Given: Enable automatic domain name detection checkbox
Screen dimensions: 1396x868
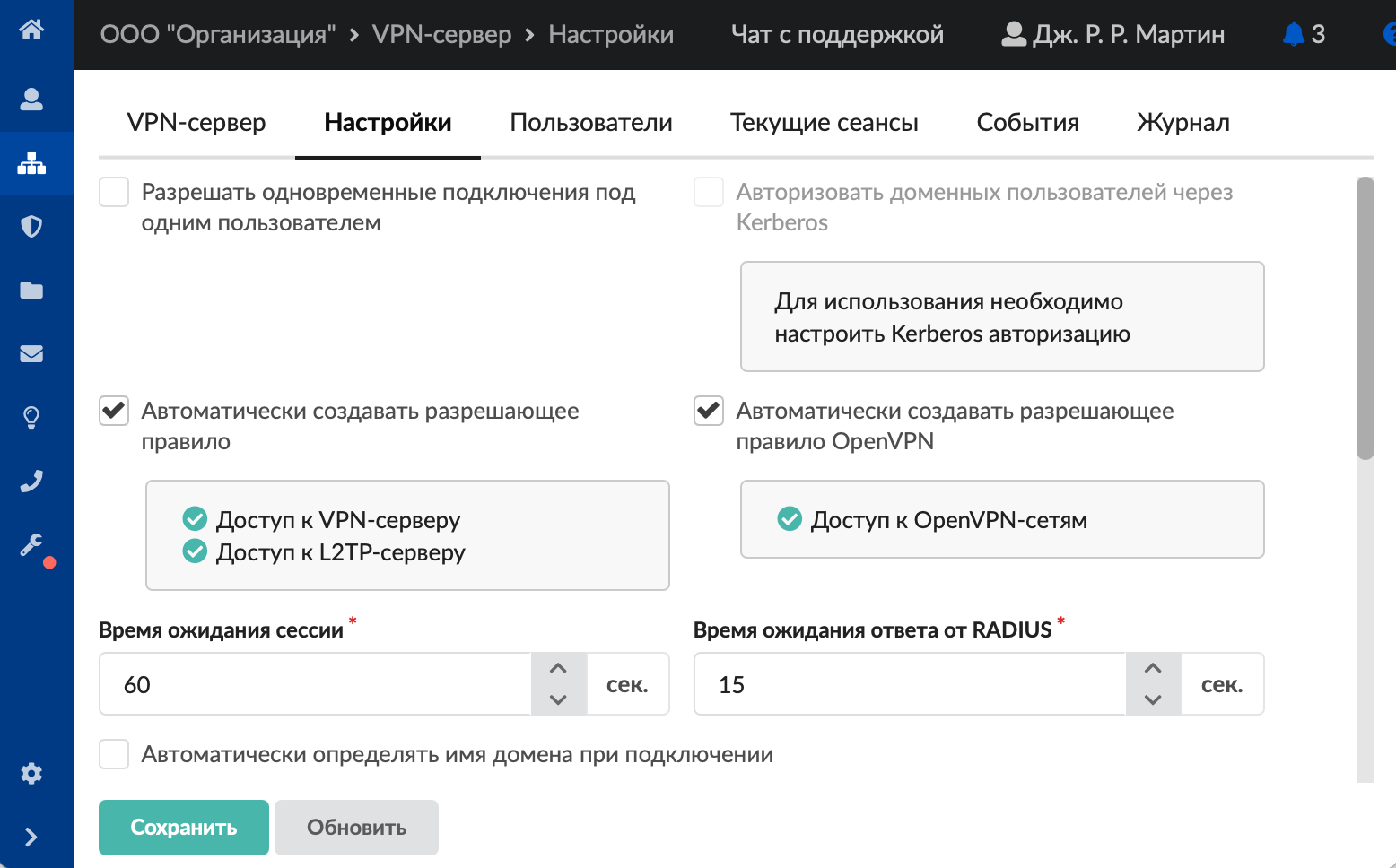Looking at the screenshot, I should coord(114,754).
